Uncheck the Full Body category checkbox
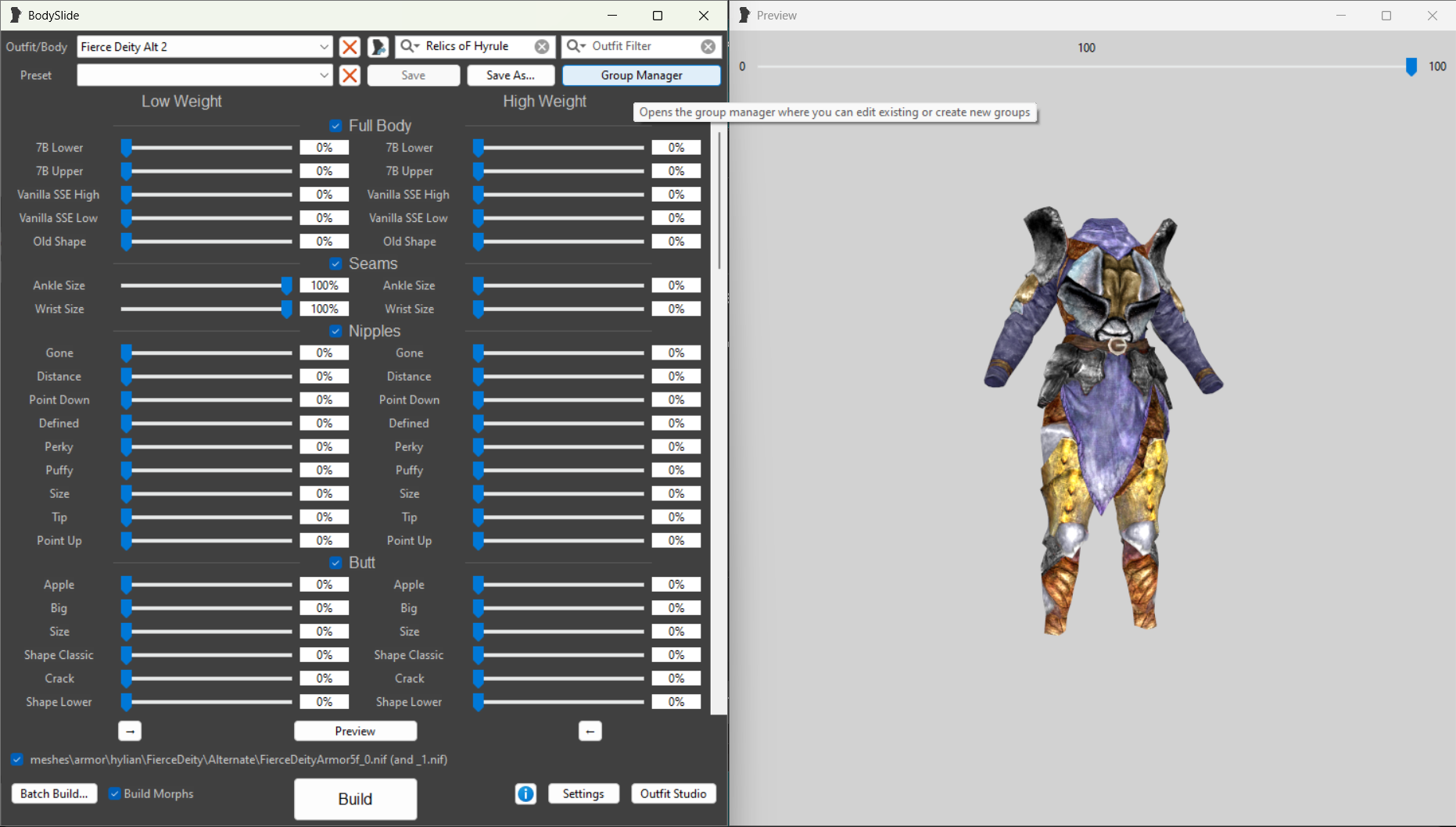 click(335, 126)
